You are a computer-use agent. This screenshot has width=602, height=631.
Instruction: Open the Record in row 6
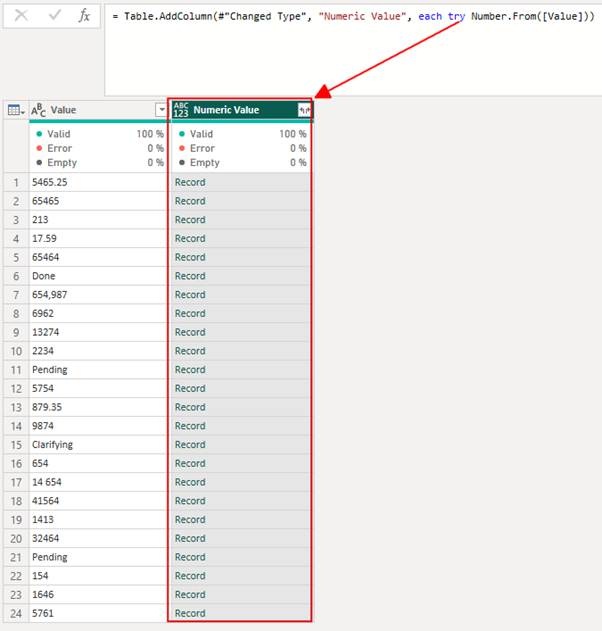[190, 276]
